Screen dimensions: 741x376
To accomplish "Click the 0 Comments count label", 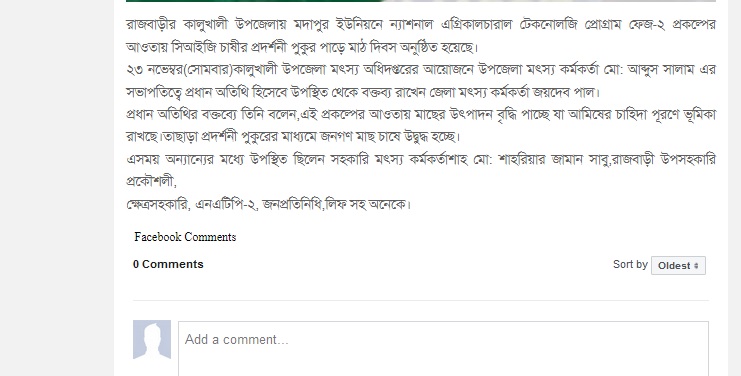I will click(x=168, y=264).
